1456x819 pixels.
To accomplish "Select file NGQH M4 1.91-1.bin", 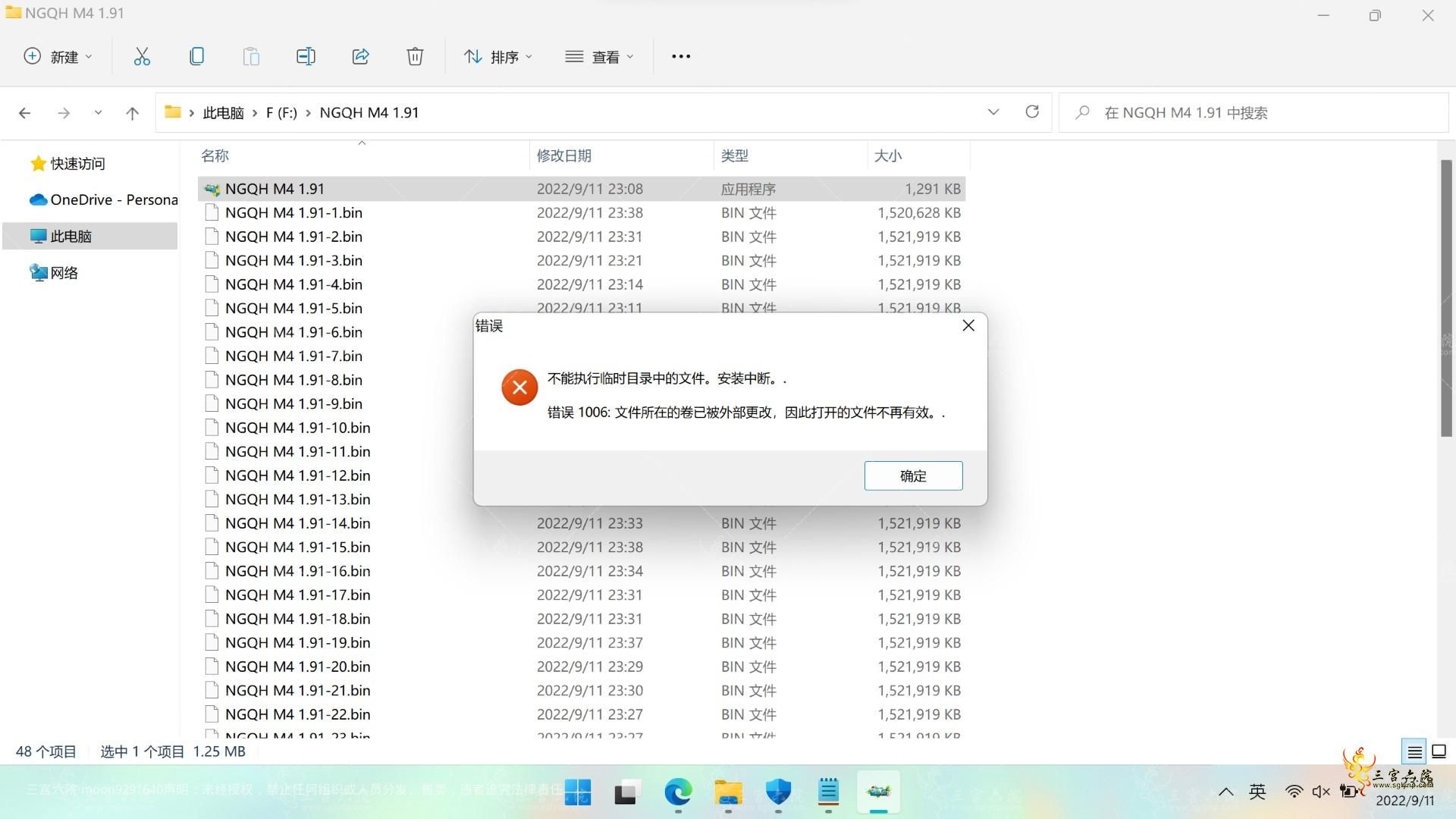I will [x=582, y=213].
